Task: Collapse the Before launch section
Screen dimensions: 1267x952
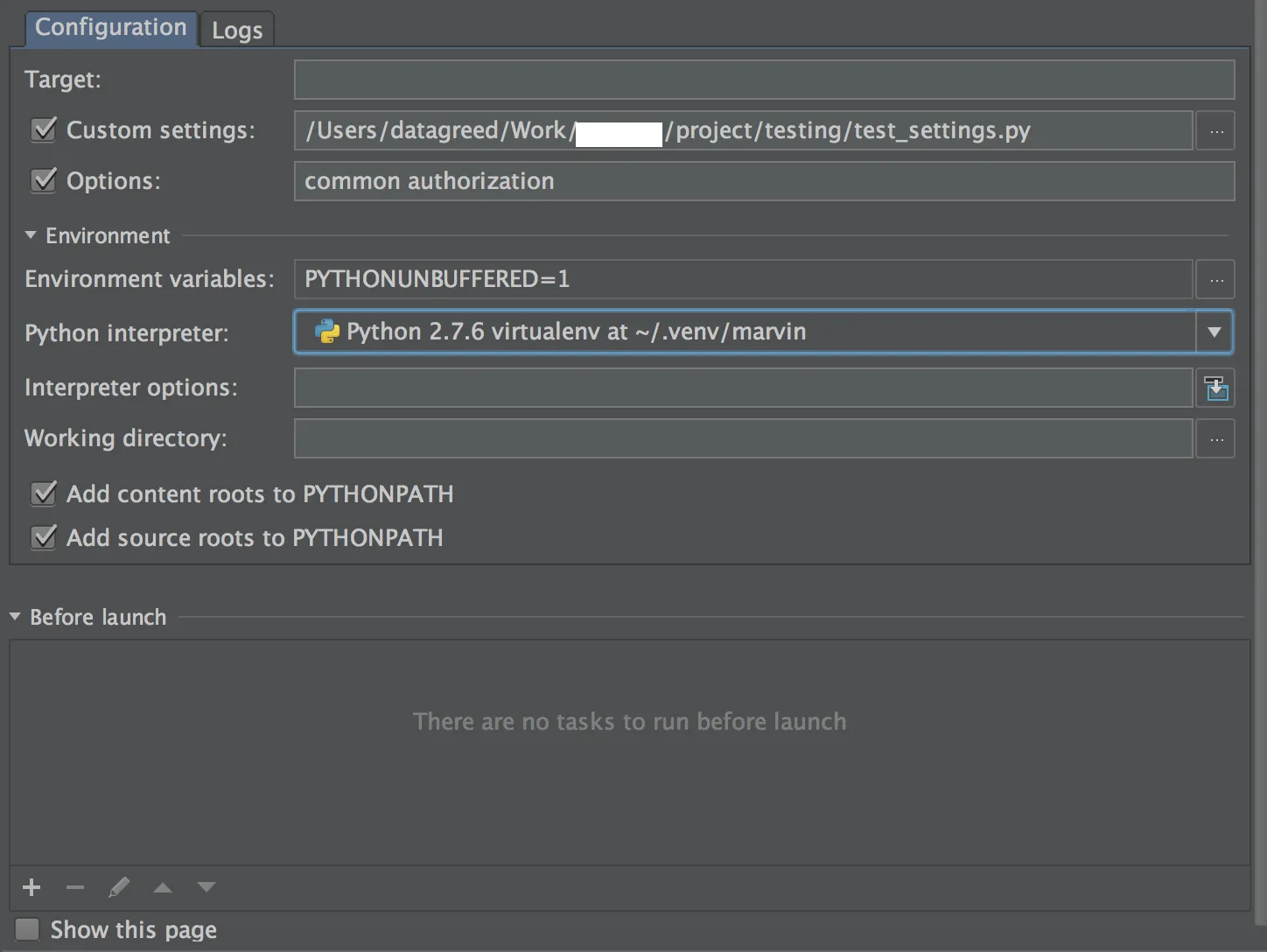Action: [x=15, y=617]
